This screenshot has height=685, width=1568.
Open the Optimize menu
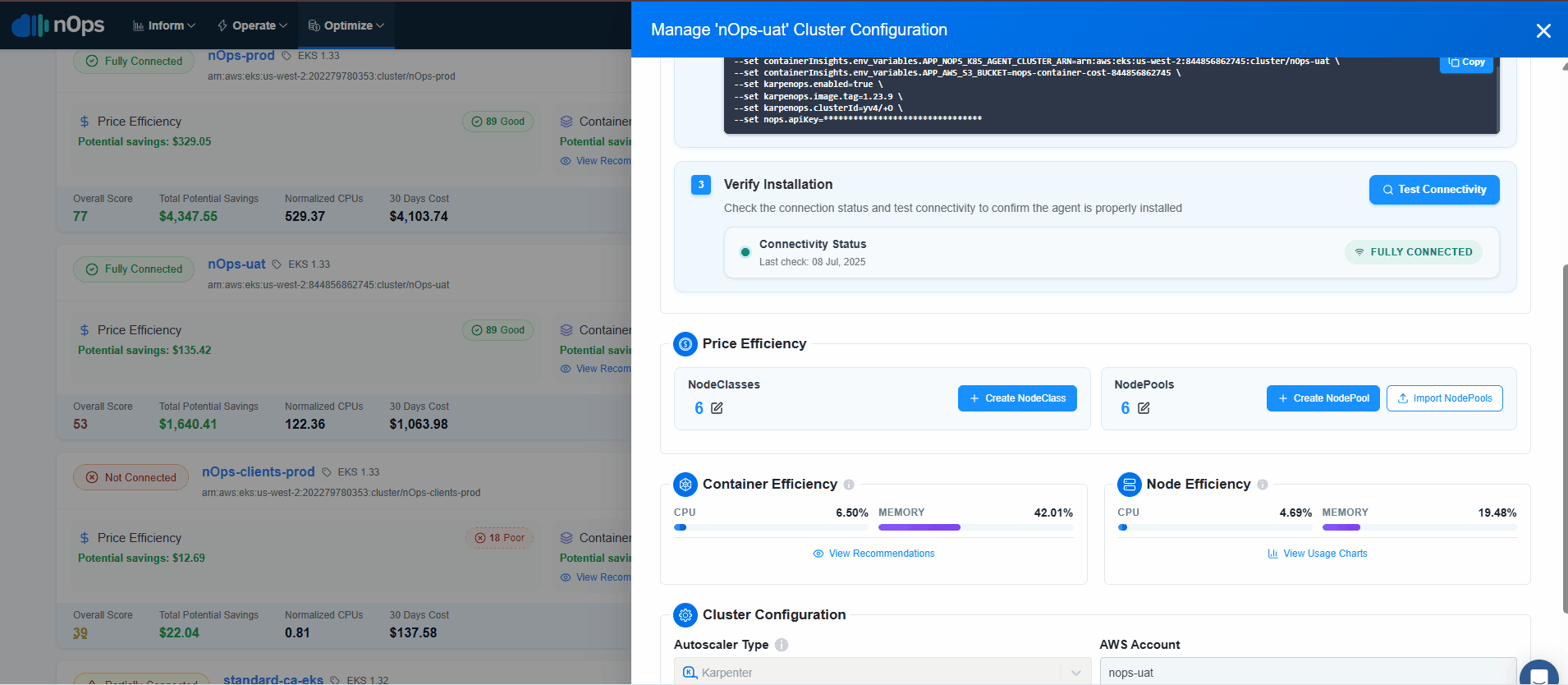click(x=346, y=25)
